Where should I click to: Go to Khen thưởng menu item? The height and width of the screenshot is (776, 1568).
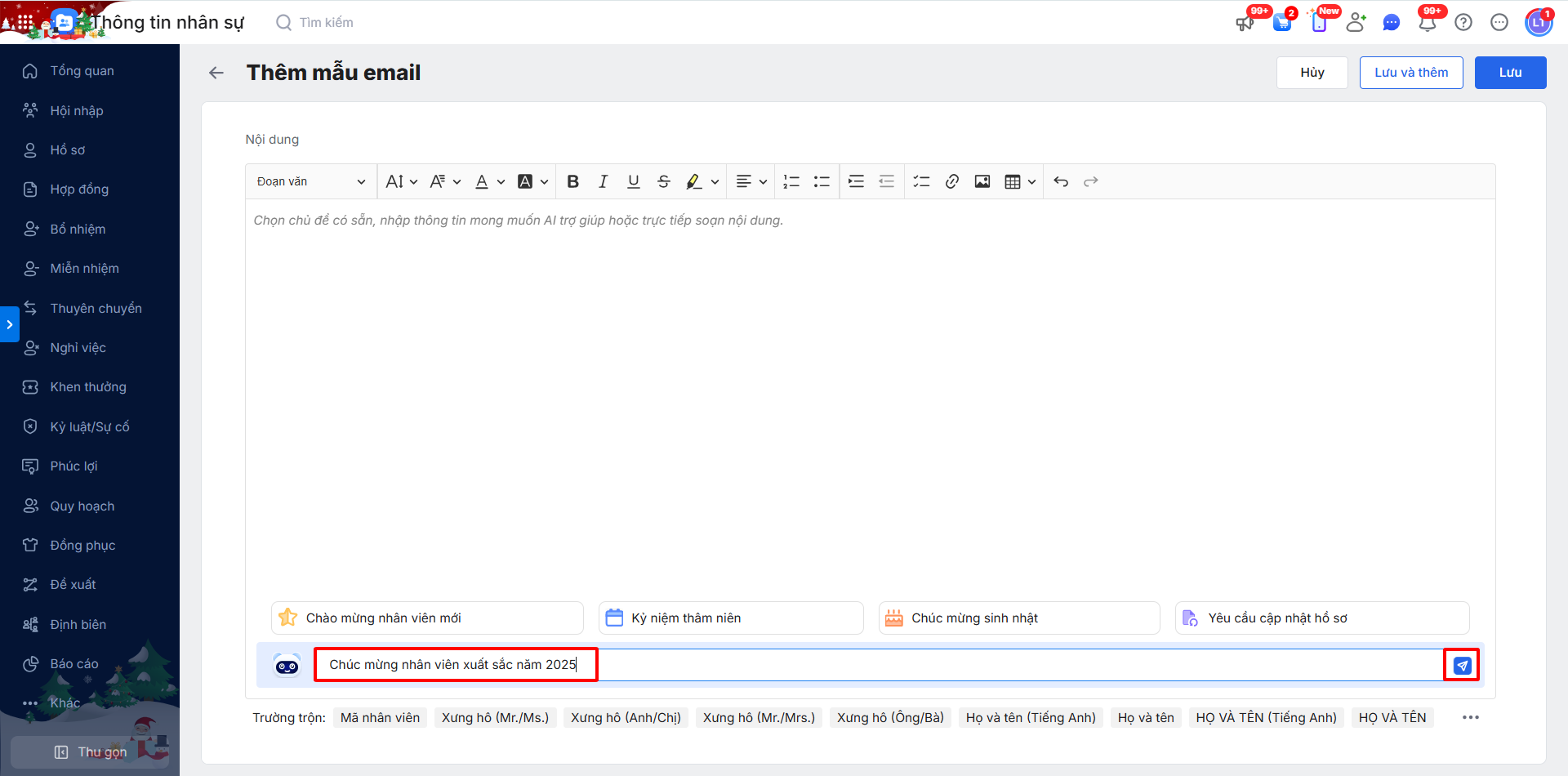88,387
